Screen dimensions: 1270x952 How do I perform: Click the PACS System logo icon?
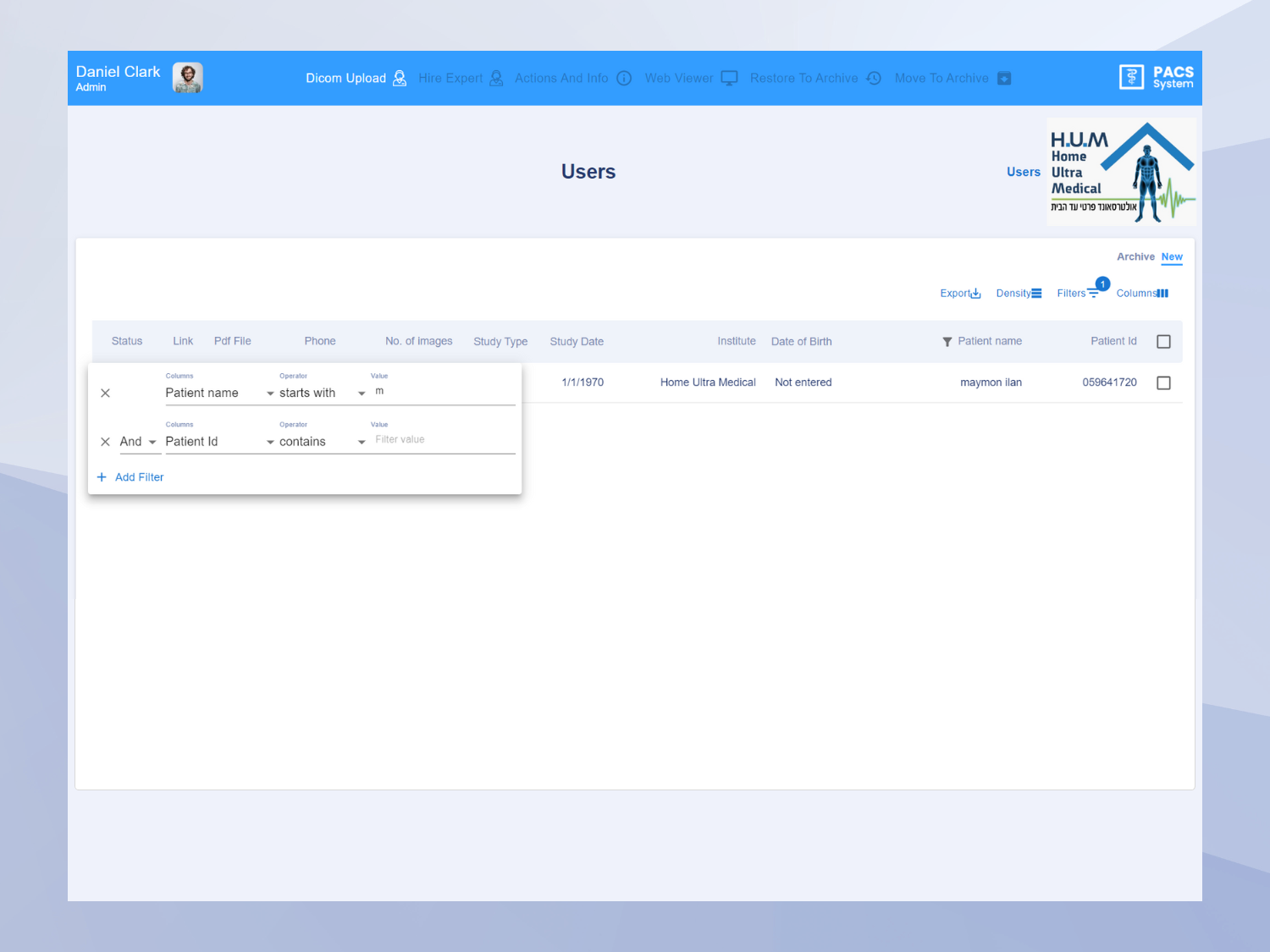1131,77
